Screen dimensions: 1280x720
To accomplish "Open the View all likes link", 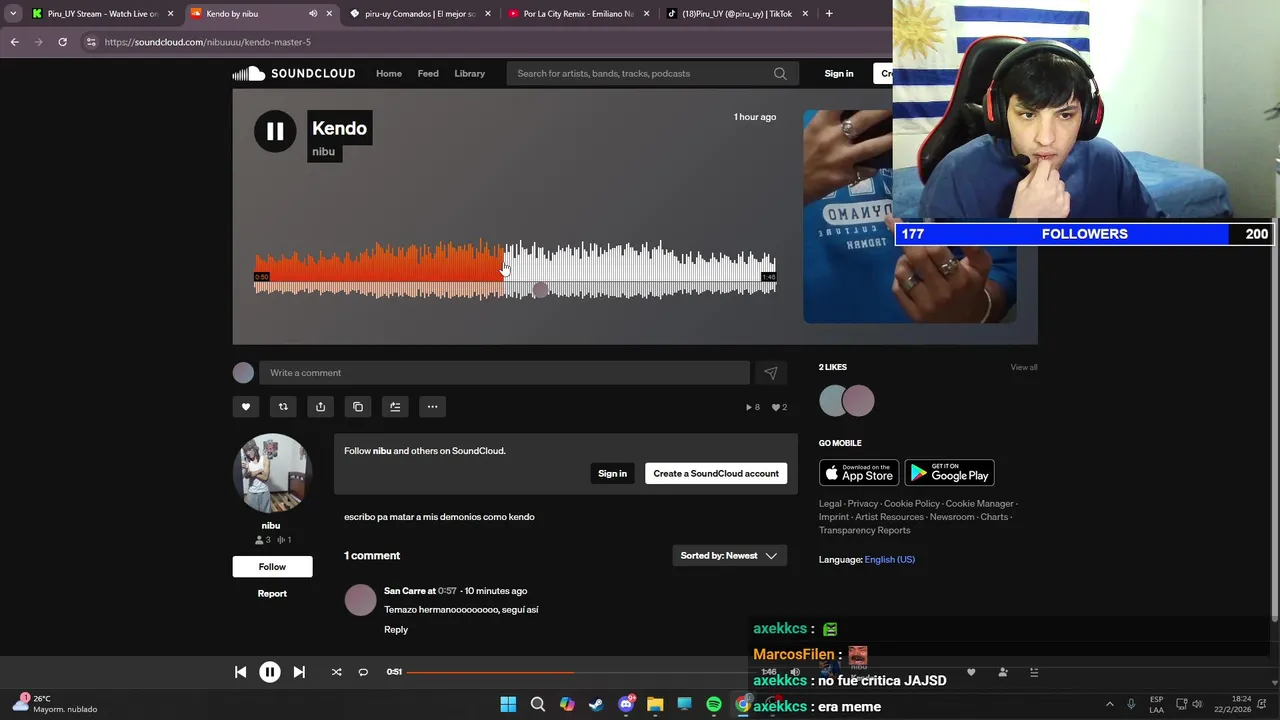I will coord(1024,367).
